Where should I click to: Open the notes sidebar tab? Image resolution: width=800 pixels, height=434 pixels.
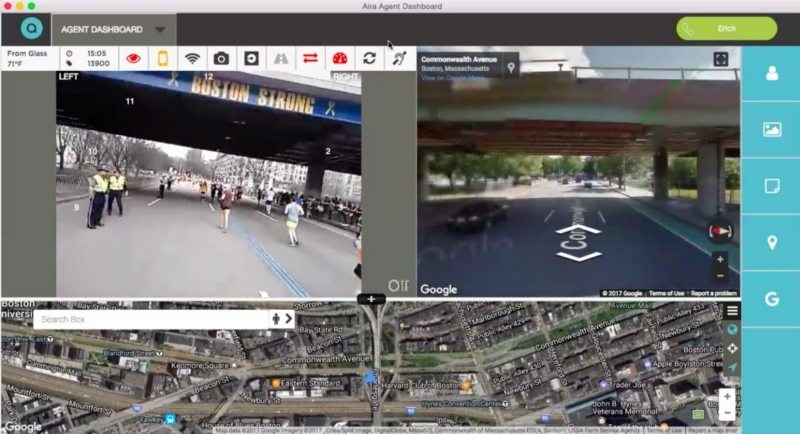pyautogui.click(x=772, y=186)
